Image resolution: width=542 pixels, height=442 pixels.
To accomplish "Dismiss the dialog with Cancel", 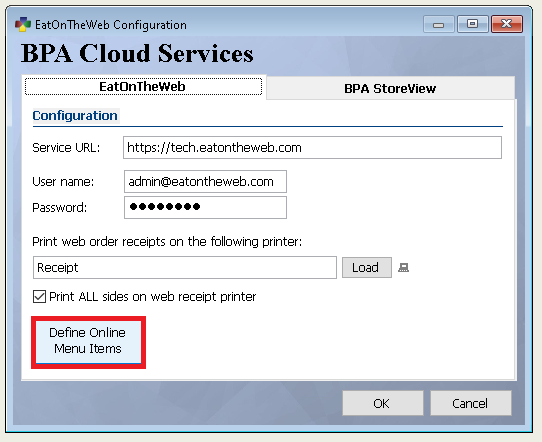I will click(x=470, y=403).
